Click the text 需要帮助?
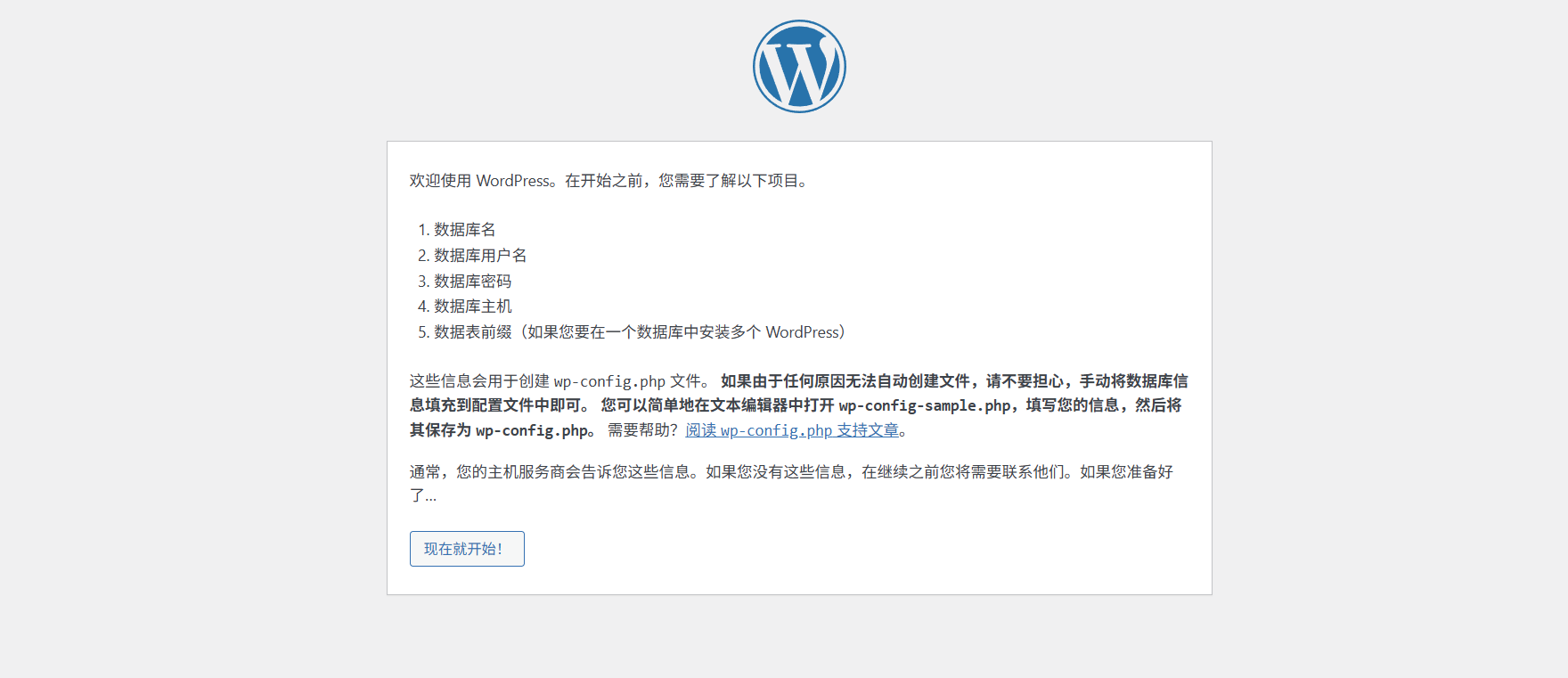This screenshot has height=678, width=1568. click(x=642, y=430)
